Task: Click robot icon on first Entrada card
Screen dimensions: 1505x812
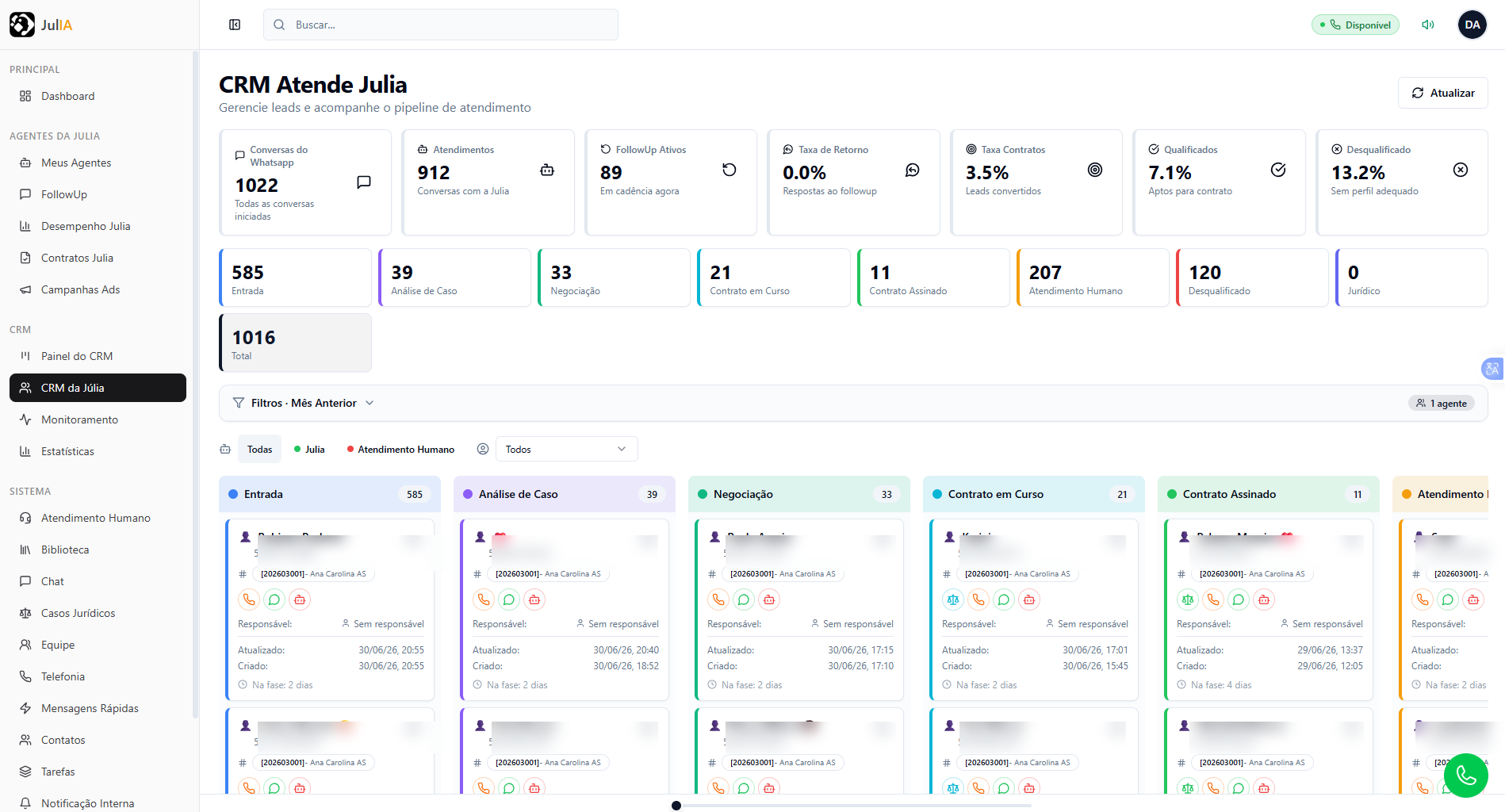Action: tap(300, 599)
